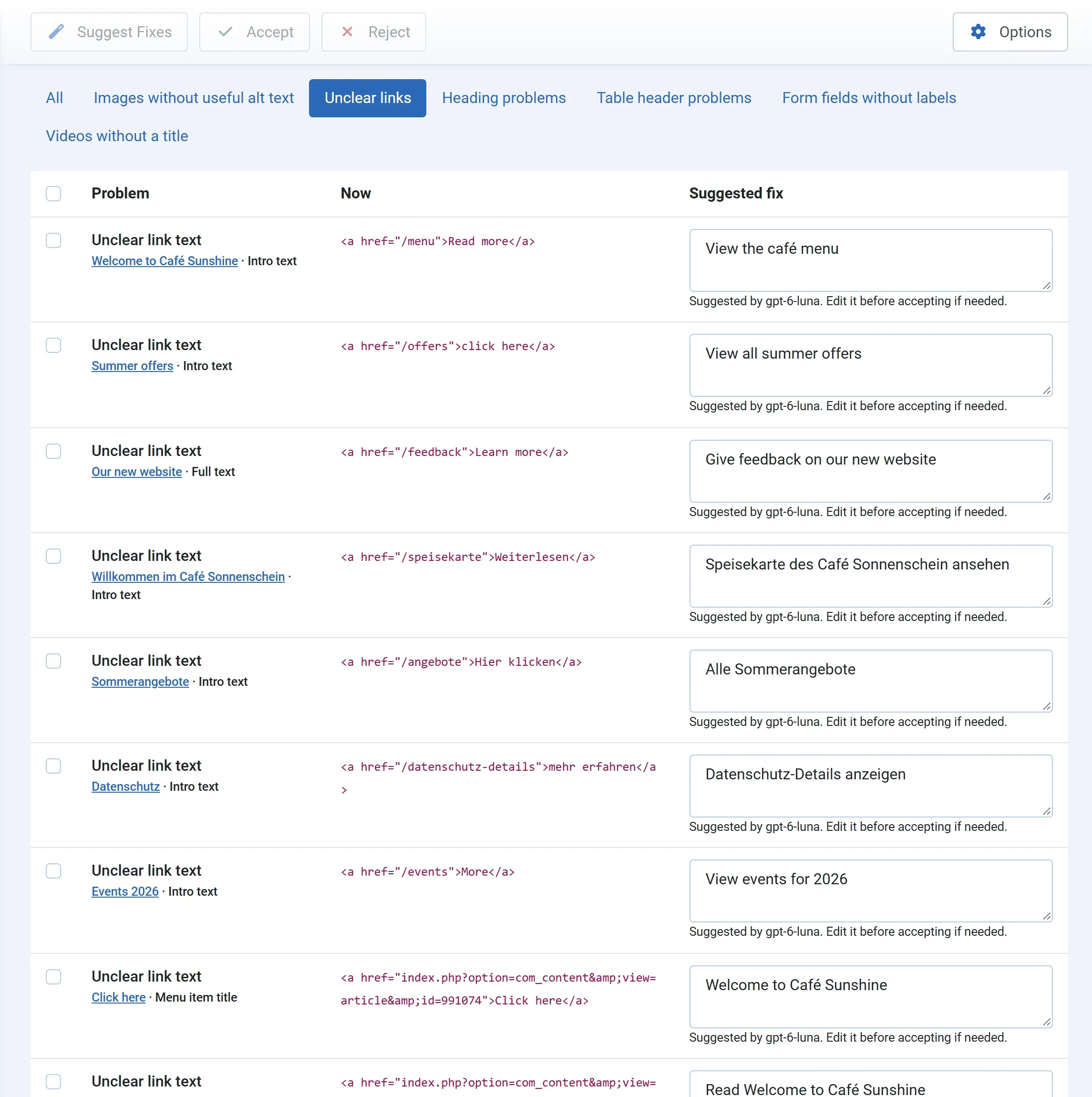Edit the 'View events for 2026' suggestion field
1092x1097 pixels.
pyautogui.click(x=871, y=891)
